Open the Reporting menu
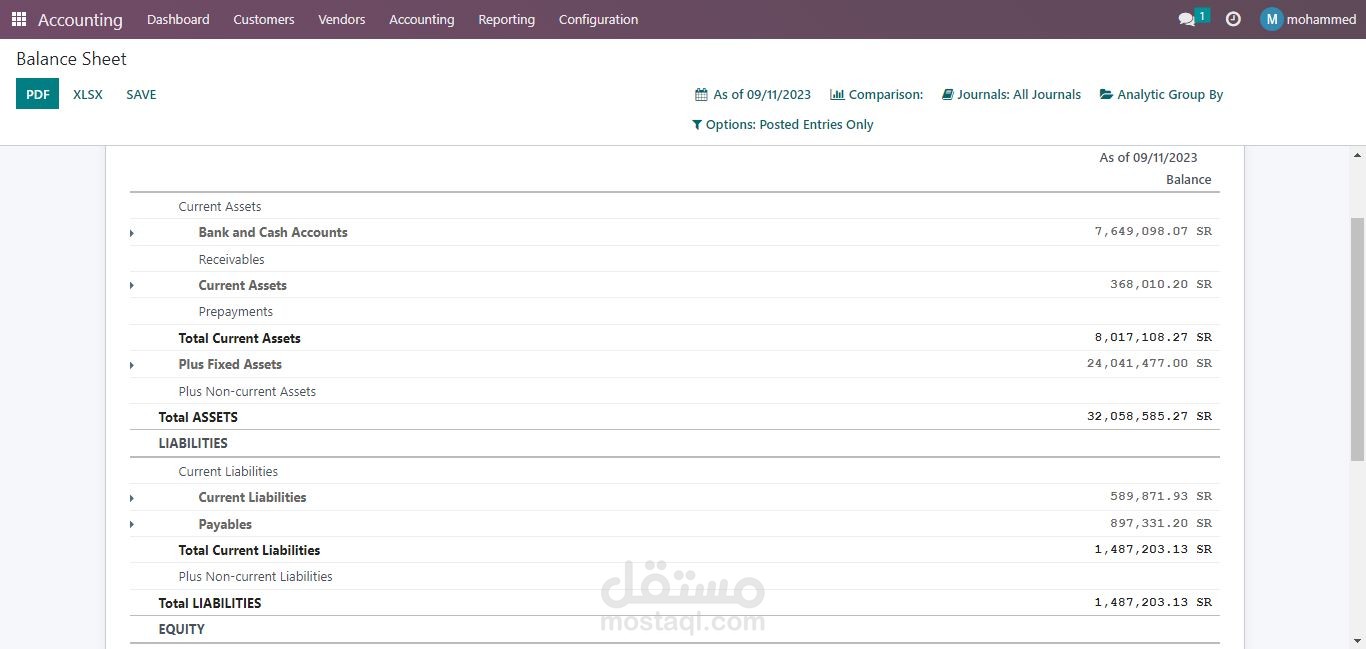1366x649 pixels. [506, 19]
